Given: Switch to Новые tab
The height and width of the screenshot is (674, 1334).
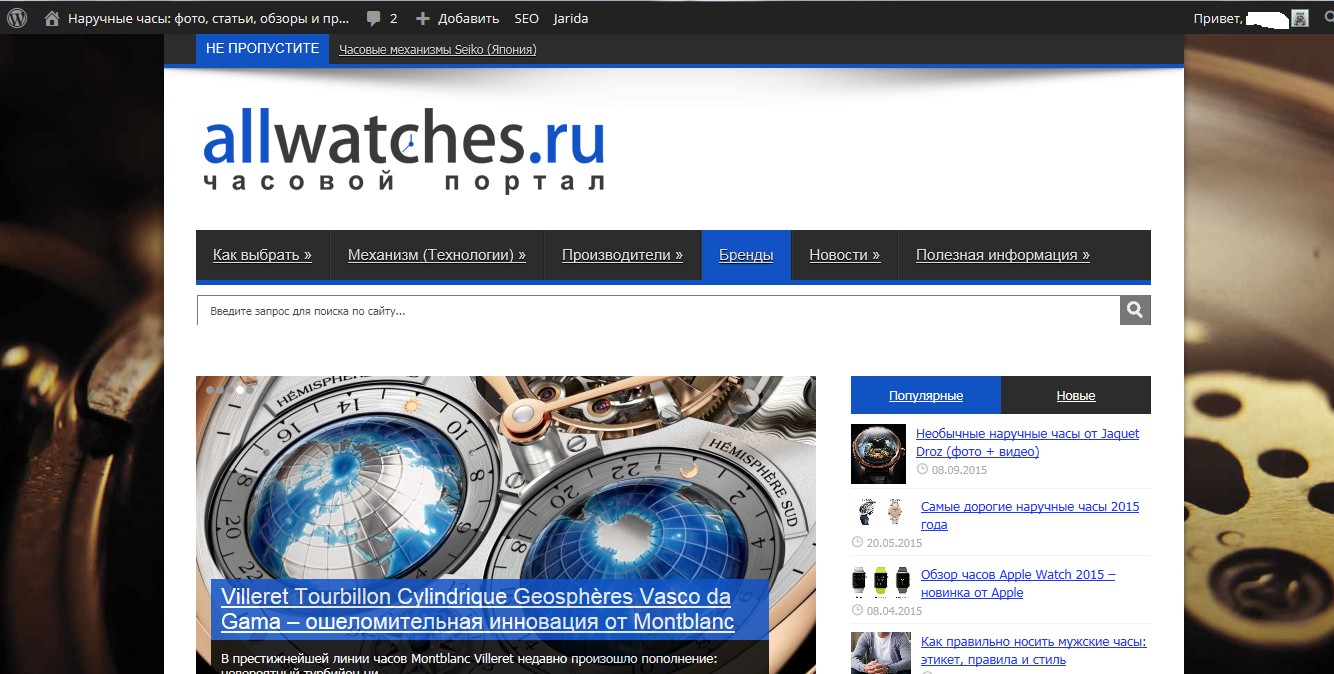Looking at the screenshot, I should 1076,395.
